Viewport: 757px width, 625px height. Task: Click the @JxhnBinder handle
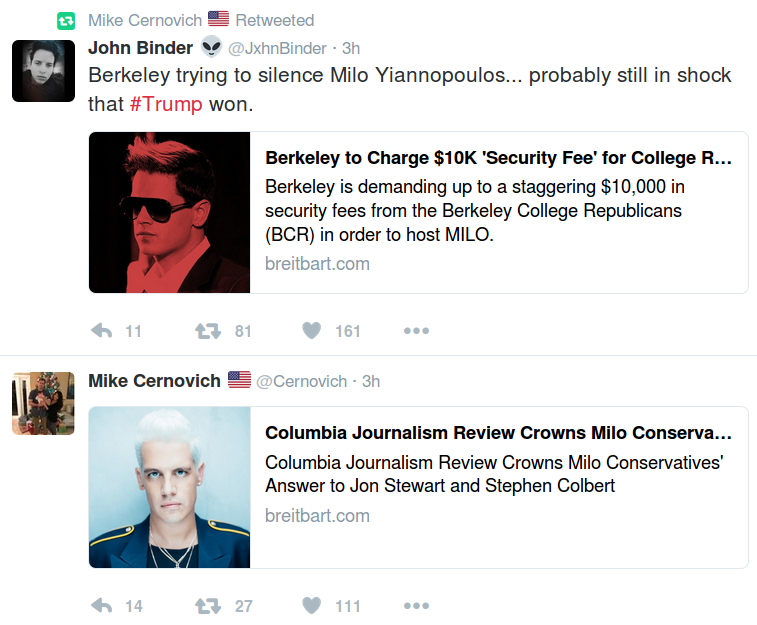[279, 48]
